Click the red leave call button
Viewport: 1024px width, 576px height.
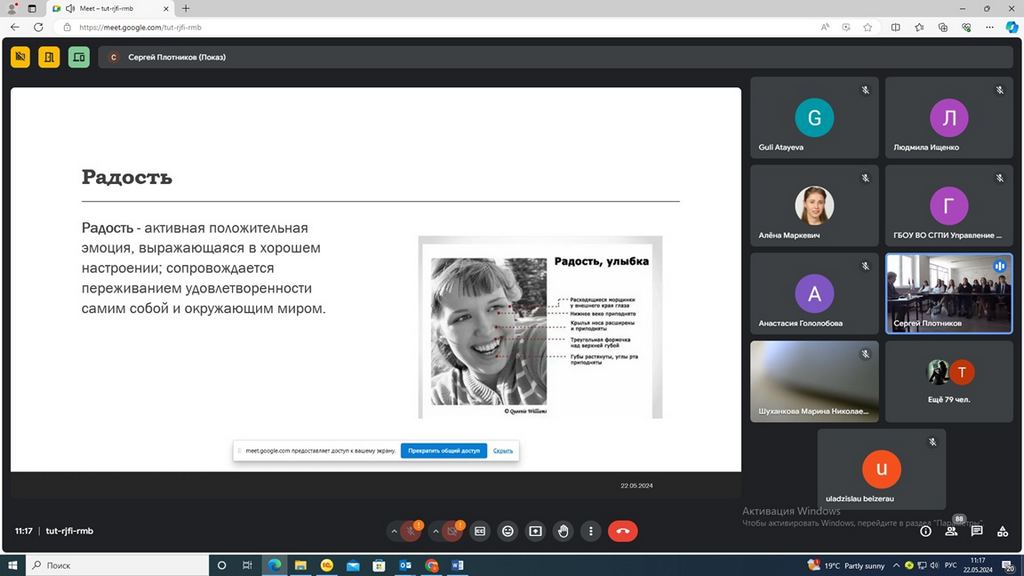point(622,531)
